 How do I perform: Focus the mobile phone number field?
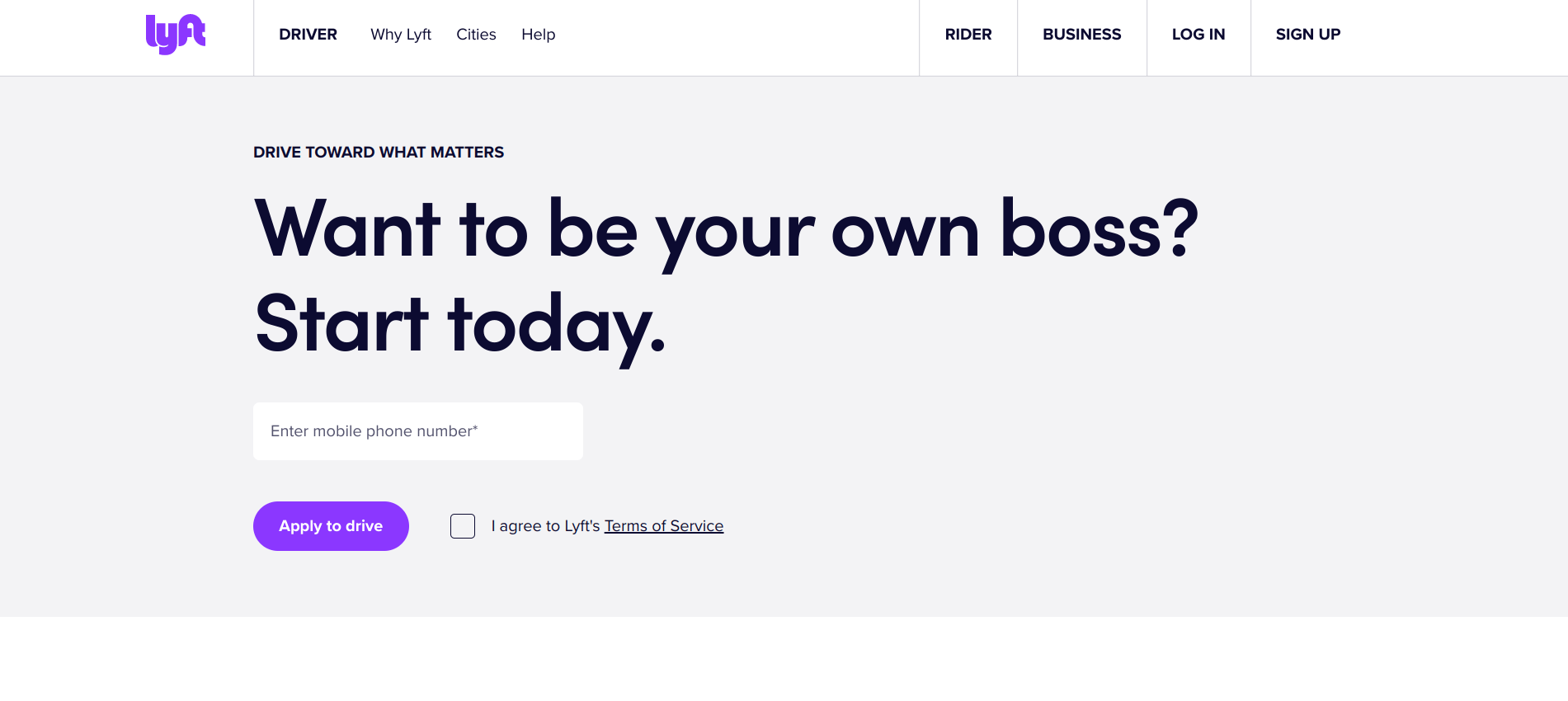pos(417,431)
